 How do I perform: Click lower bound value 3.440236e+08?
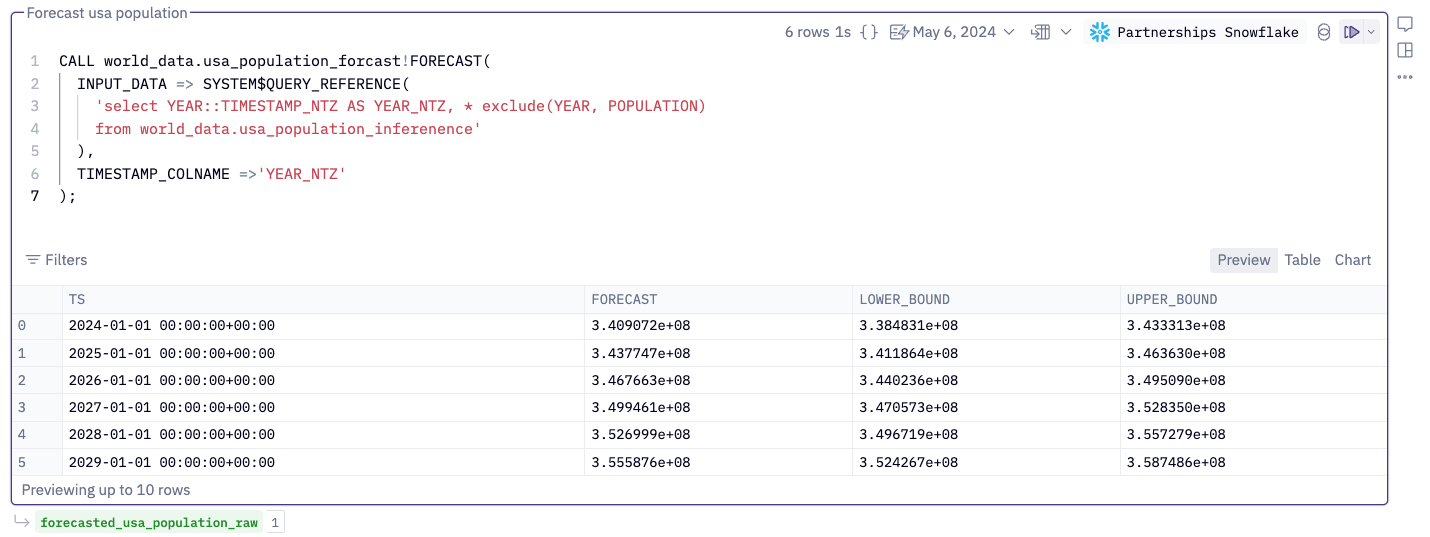908,380
